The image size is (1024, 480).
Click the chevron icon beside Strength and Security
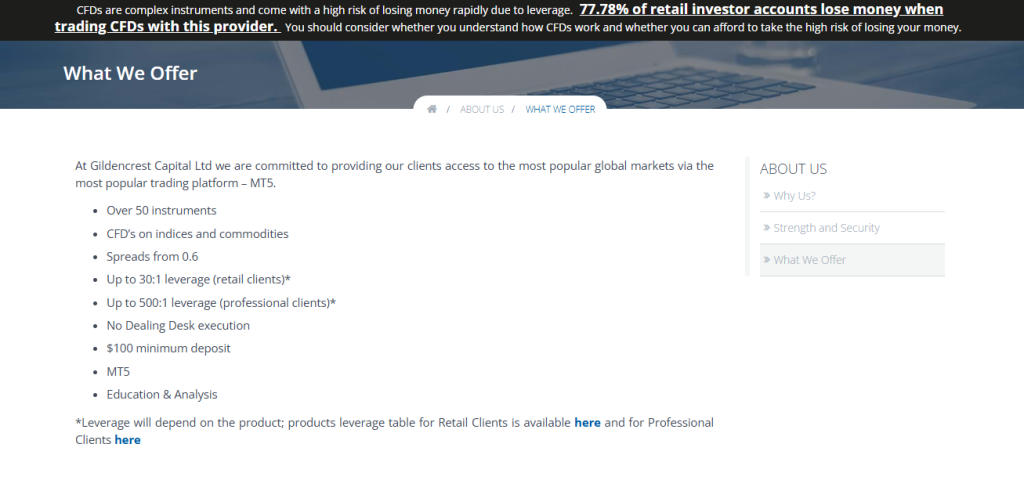766,228
